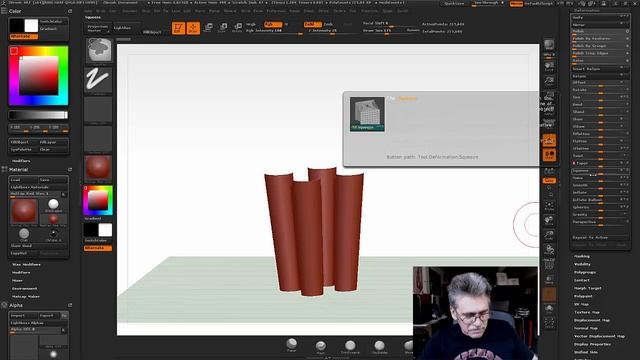Toggle Floor grid on right shelf
Viewport: 640px width, 360px height.
pyautogui.click(x=549, y=155)
